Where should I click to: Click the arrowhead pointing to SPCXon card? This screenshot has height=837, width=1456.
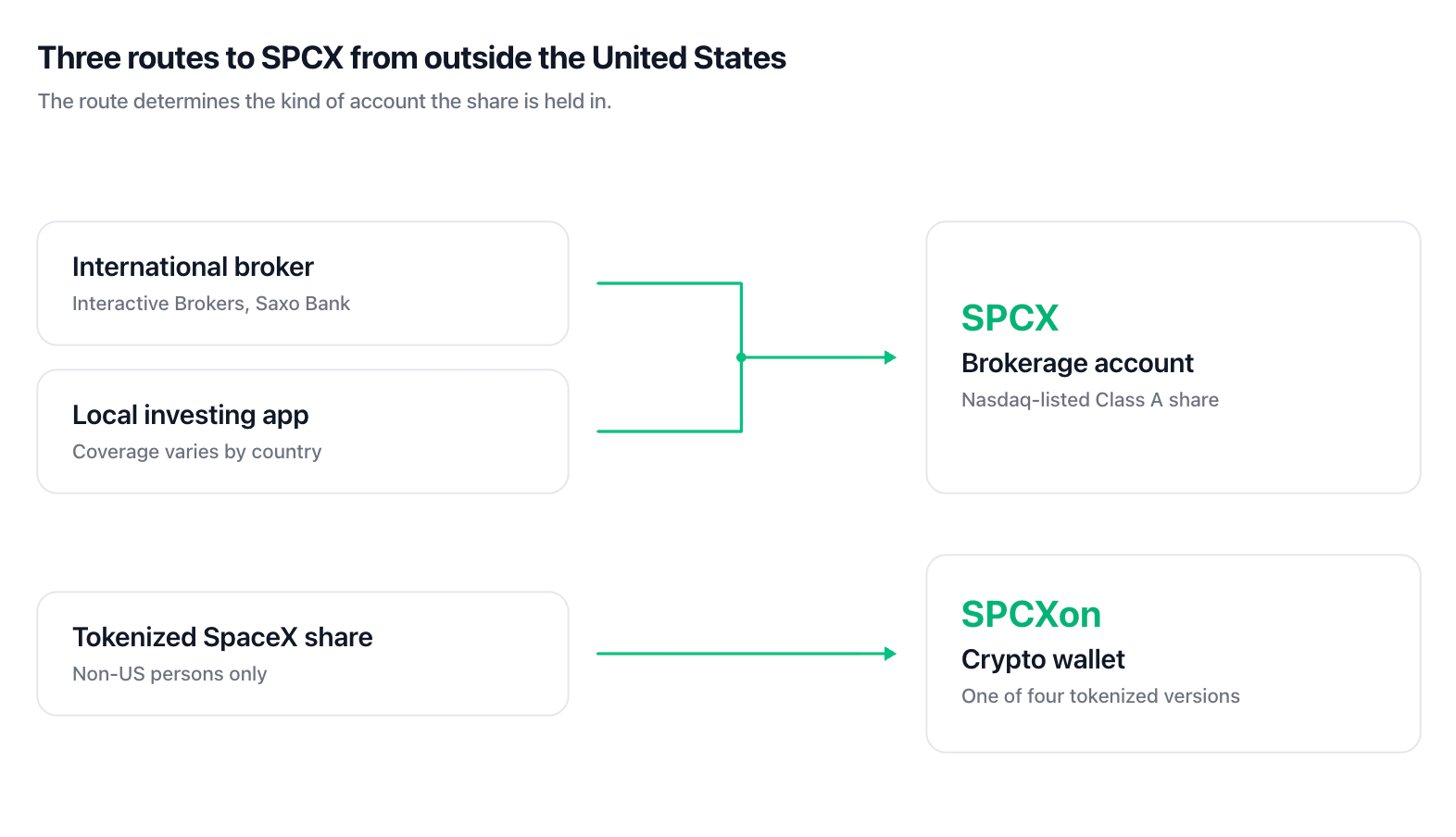tap(890, 654)
